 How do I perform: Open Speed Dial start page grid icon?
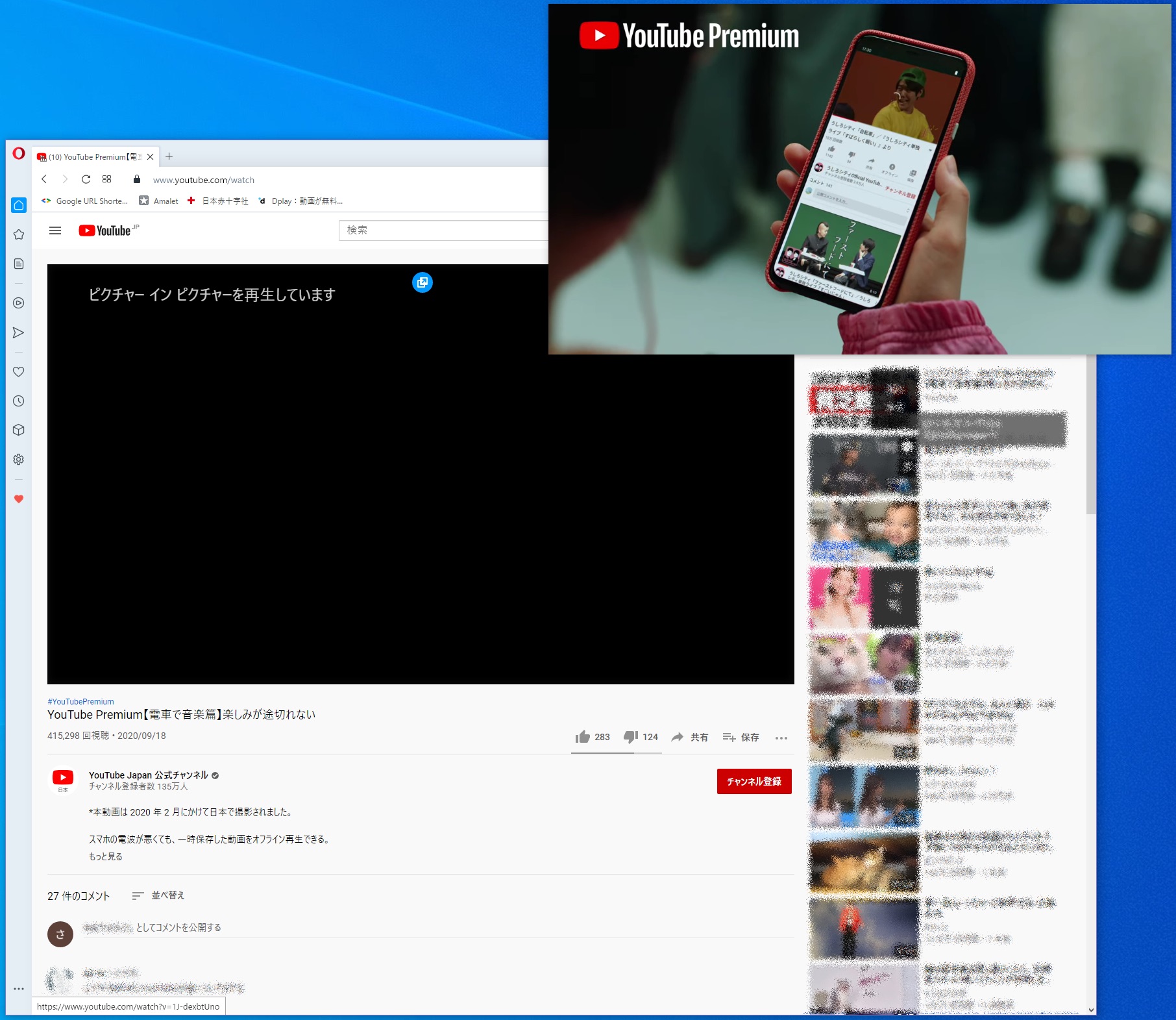(107, 179)
